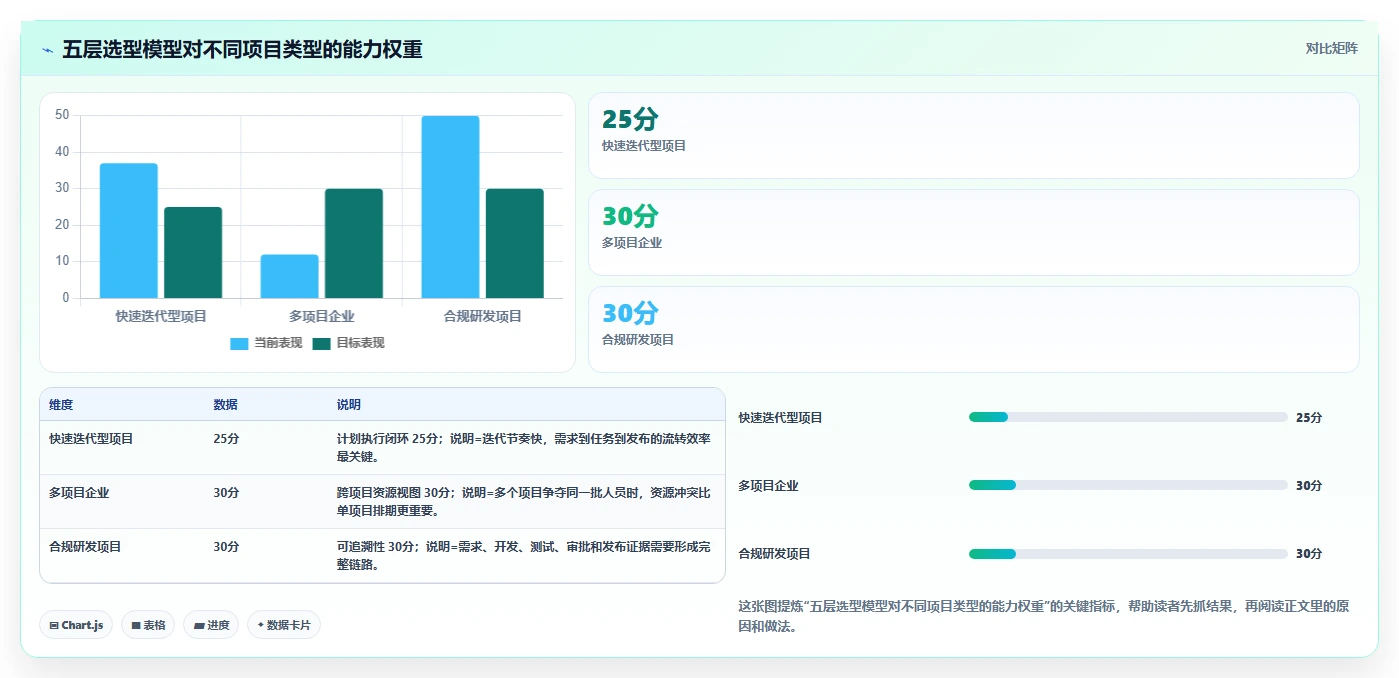Click the 进度 tag chip
The height and width of the screenshot is (678, 1399).
pos(211,625)
